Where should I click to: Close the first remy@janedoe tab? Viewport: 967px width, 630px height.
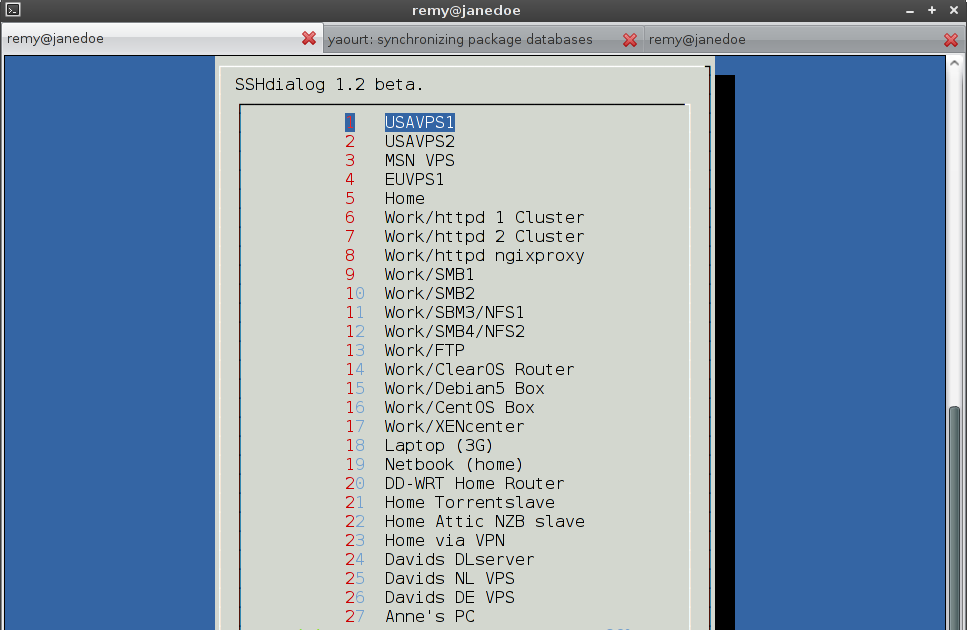tap(309, 38)
